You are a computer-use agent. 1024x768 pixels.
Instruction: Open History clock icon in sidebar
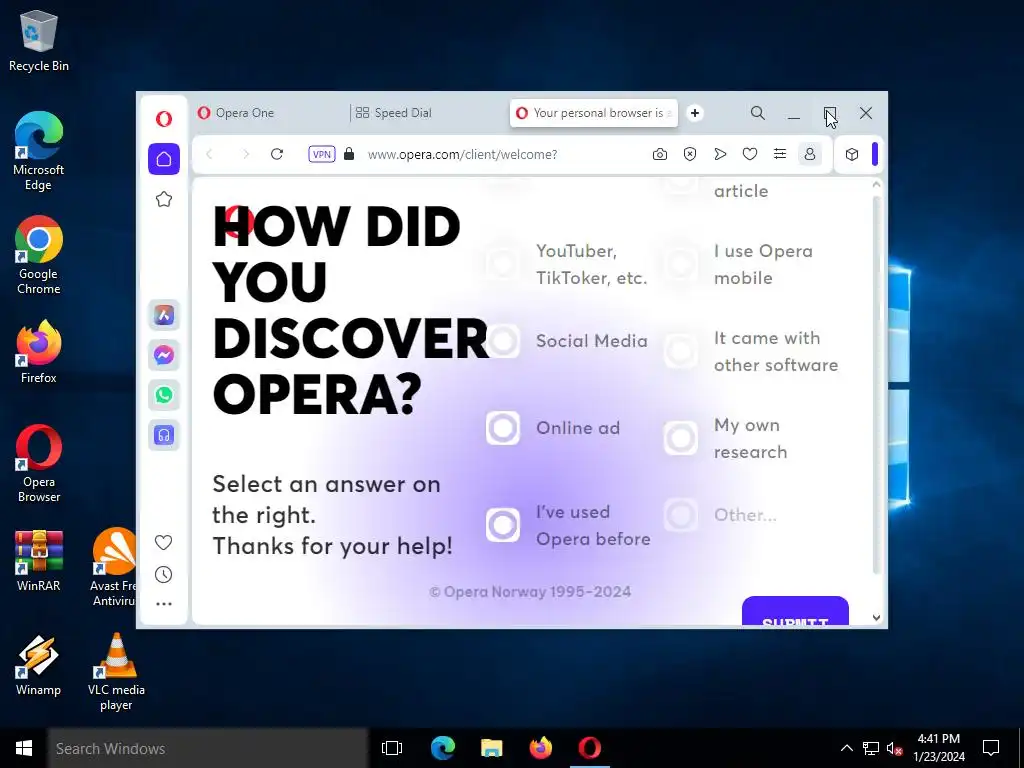[x=163, y=575]
